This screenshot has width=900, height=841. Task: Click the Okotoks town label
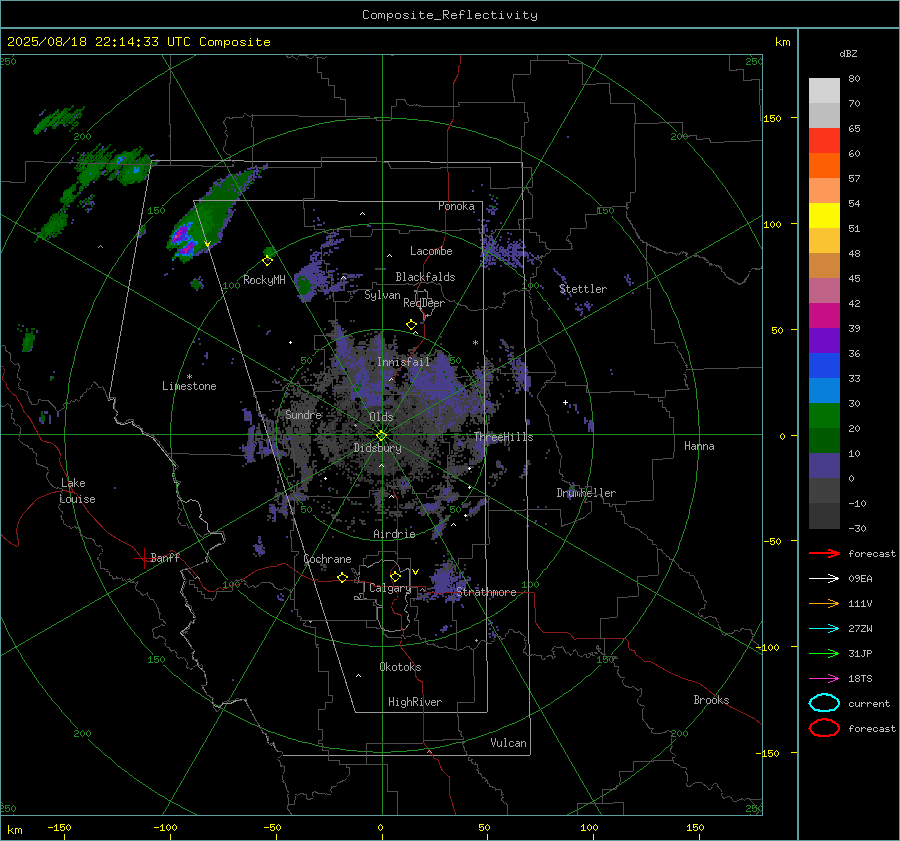(x=400, y=667)
